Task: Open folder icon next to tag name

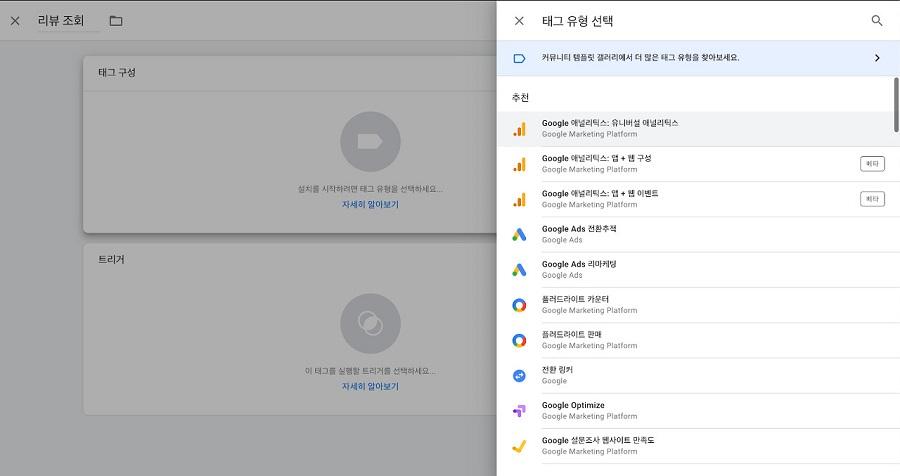Action: [x=116, y=21]
